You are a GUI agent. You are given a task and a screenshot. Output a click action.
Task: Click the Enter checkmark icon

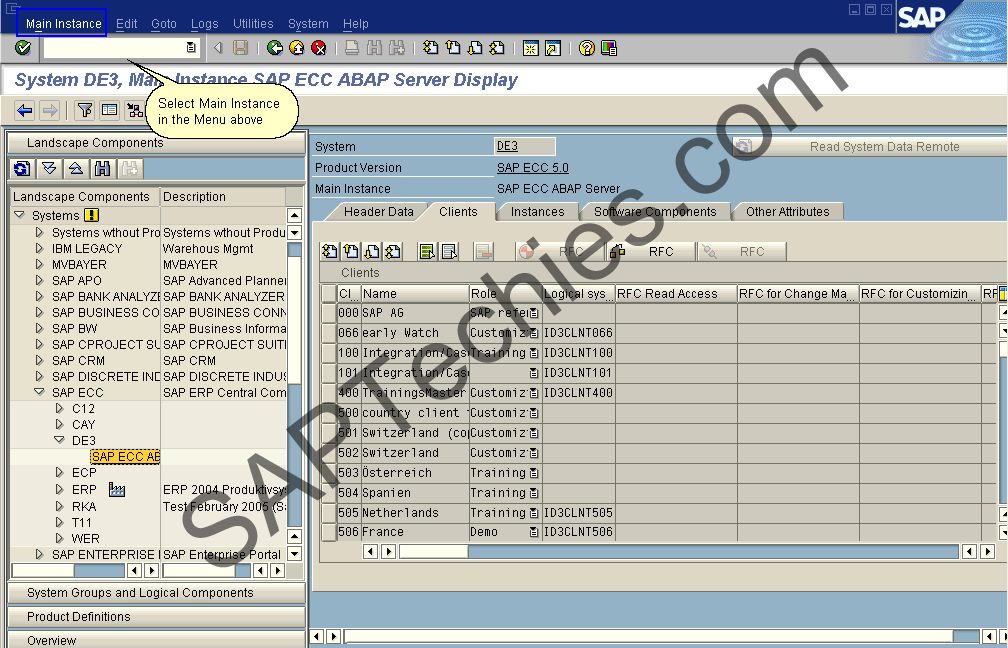(22, 47)
